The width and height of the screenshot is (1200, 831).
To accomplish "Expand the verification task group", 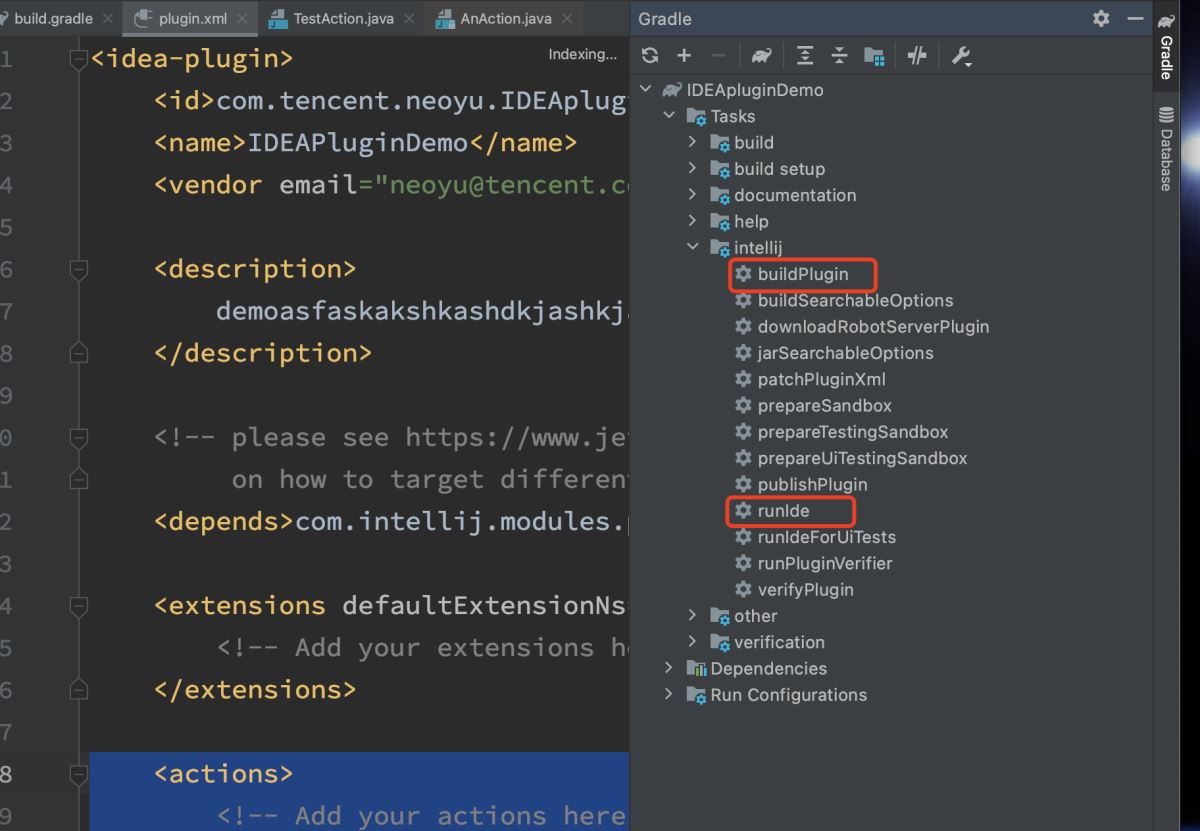I will click(692, 642).
